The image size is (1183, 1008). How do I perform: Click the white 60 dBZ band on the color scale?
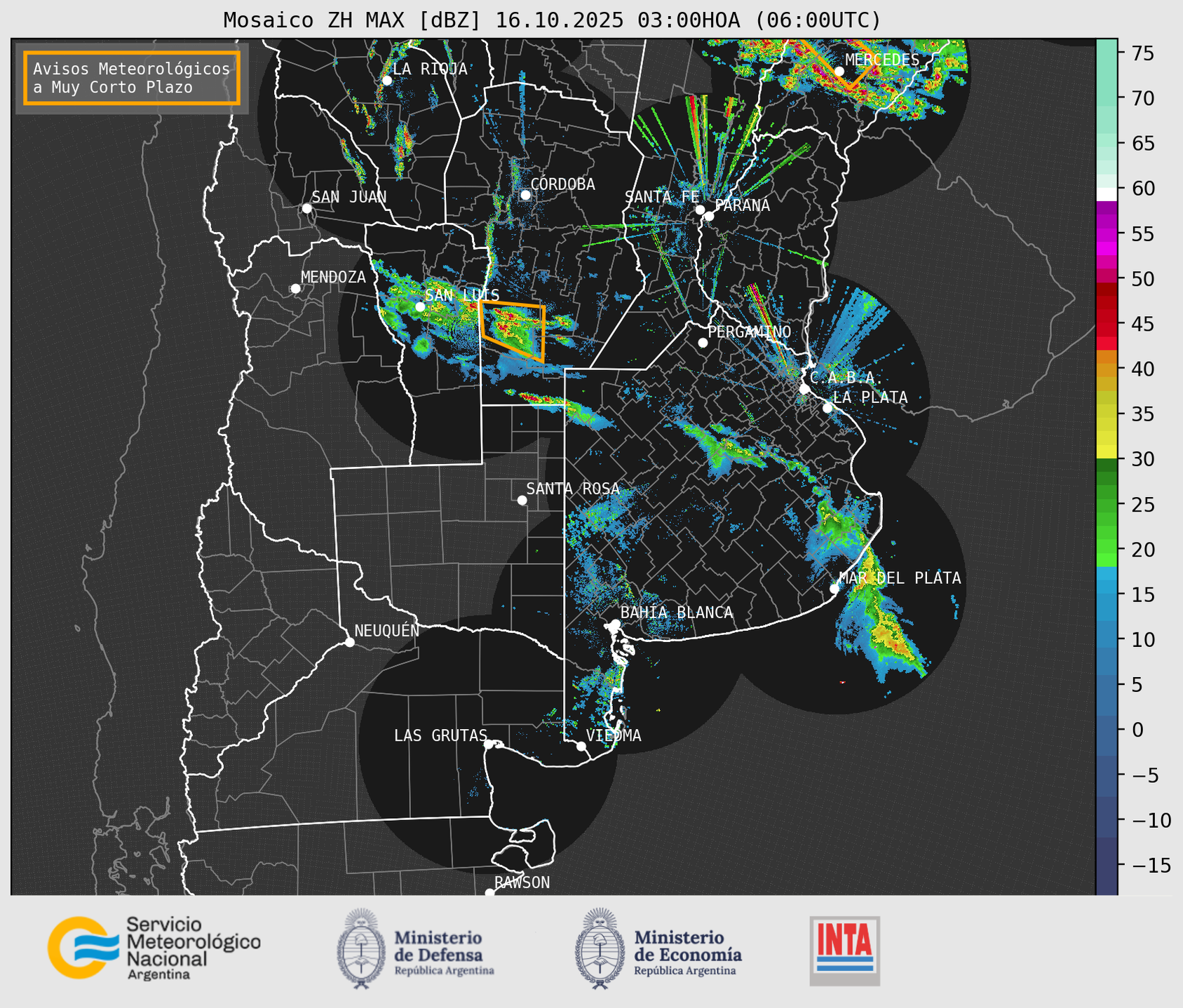(1106, 193)
